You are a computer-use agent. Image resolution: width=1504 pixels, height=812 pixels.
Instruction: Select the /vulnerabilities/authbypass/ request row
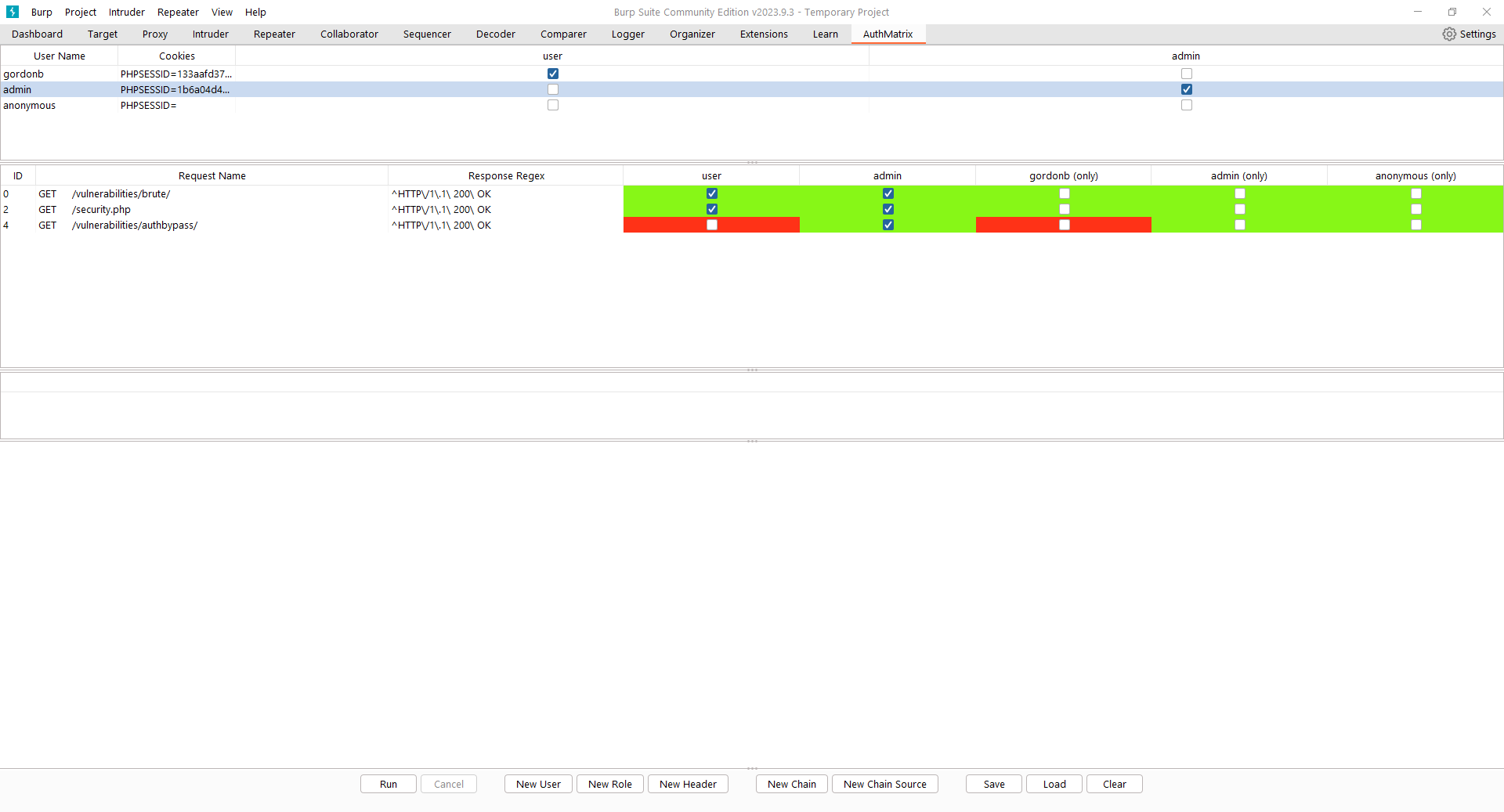tap(752, 225)
